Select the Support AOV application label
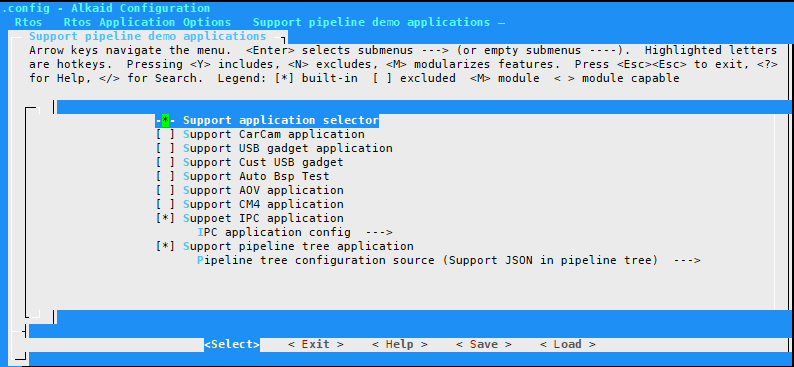 [x=263, y=190]
